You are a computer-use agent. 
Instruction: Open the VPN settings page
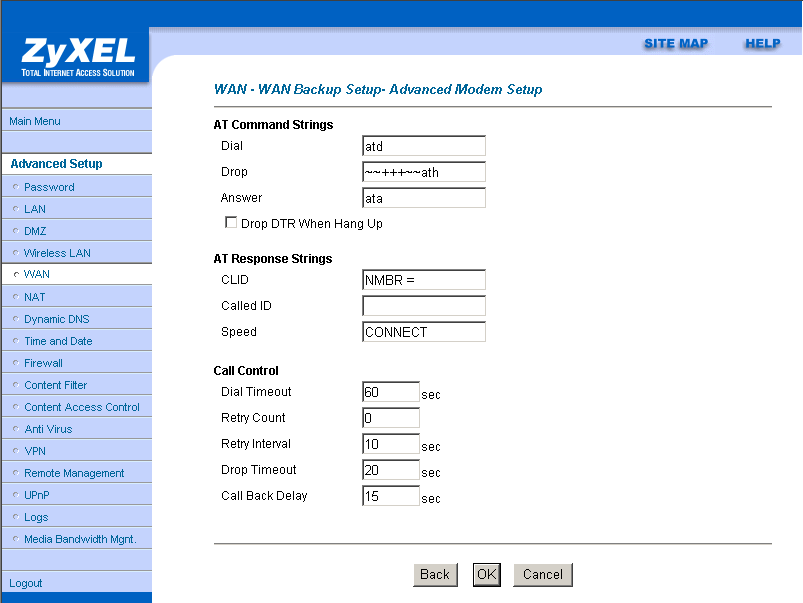pyautogui.click(x=35, y=452)
